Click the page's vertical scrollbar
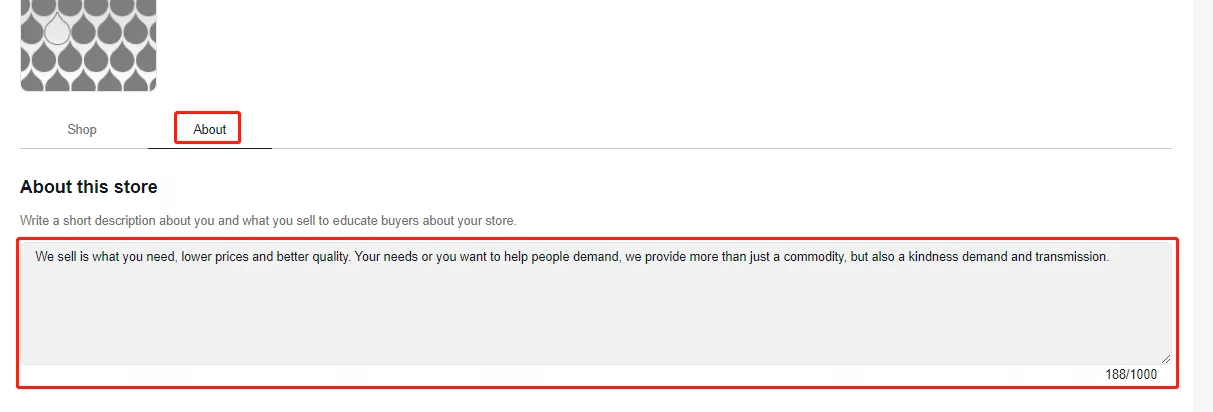 tap(1203, 200)
